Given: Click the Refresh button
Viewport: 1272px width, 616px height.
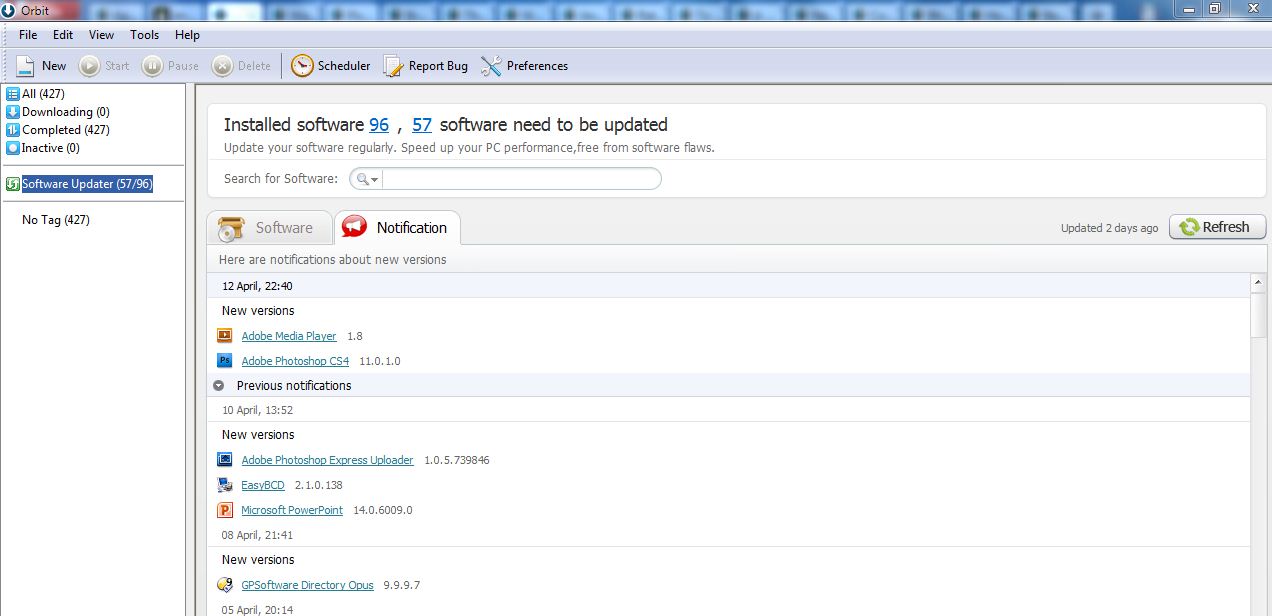Looking at the screenshot, I should (1217, 227).
